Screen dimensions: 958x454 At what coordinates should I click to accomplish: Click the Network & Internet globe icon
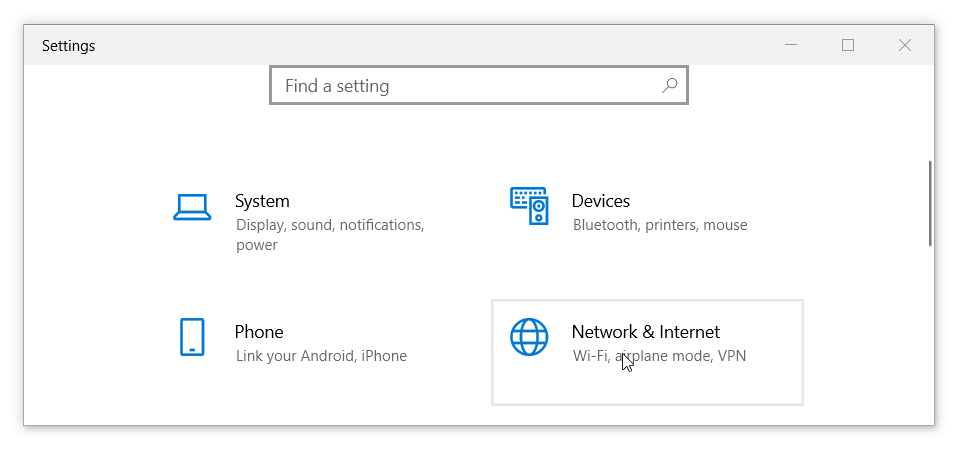pos(529,337)
